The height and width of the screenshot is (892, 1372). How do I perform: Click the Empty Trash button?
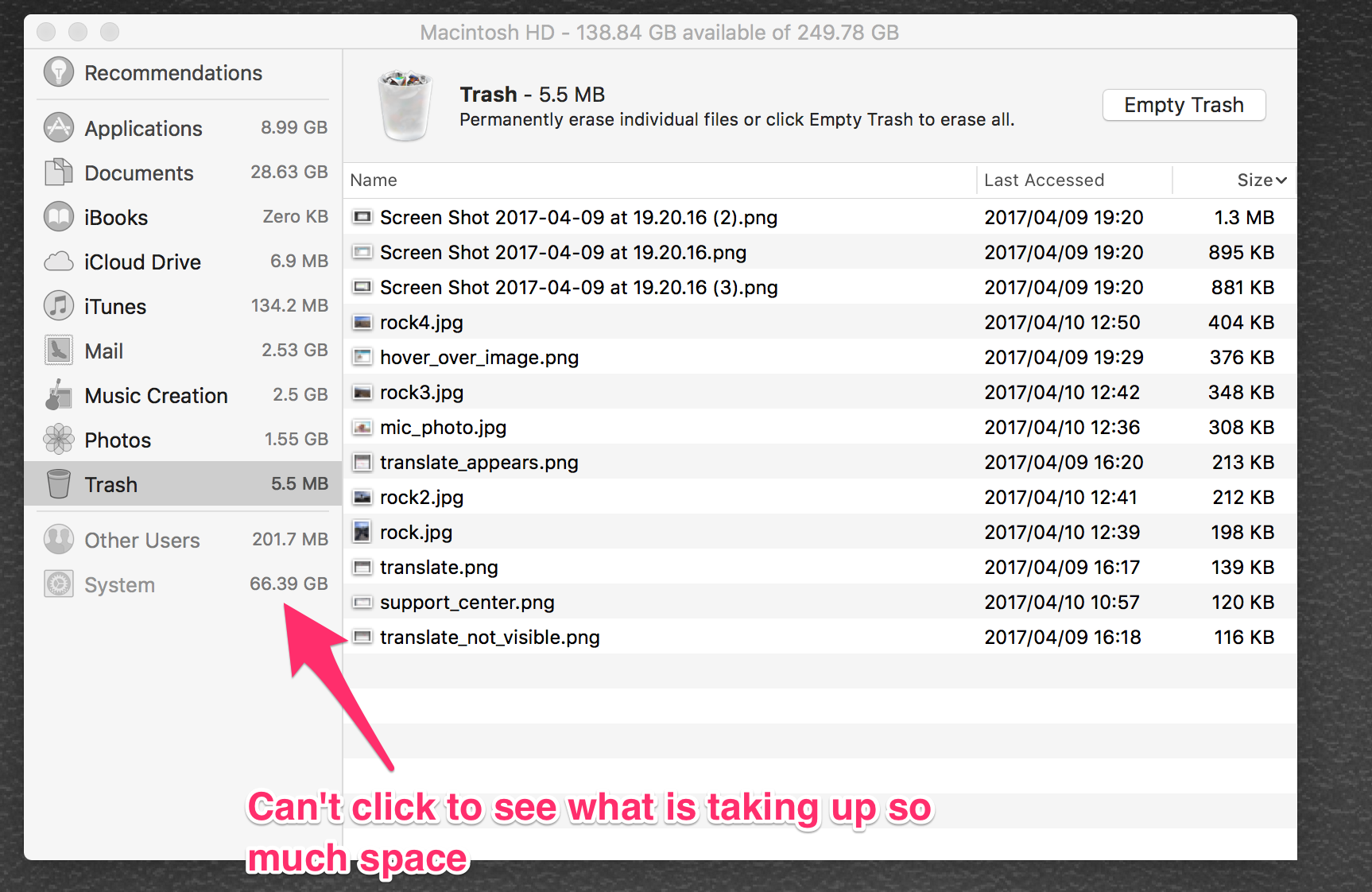click(x=1184, y=105)
